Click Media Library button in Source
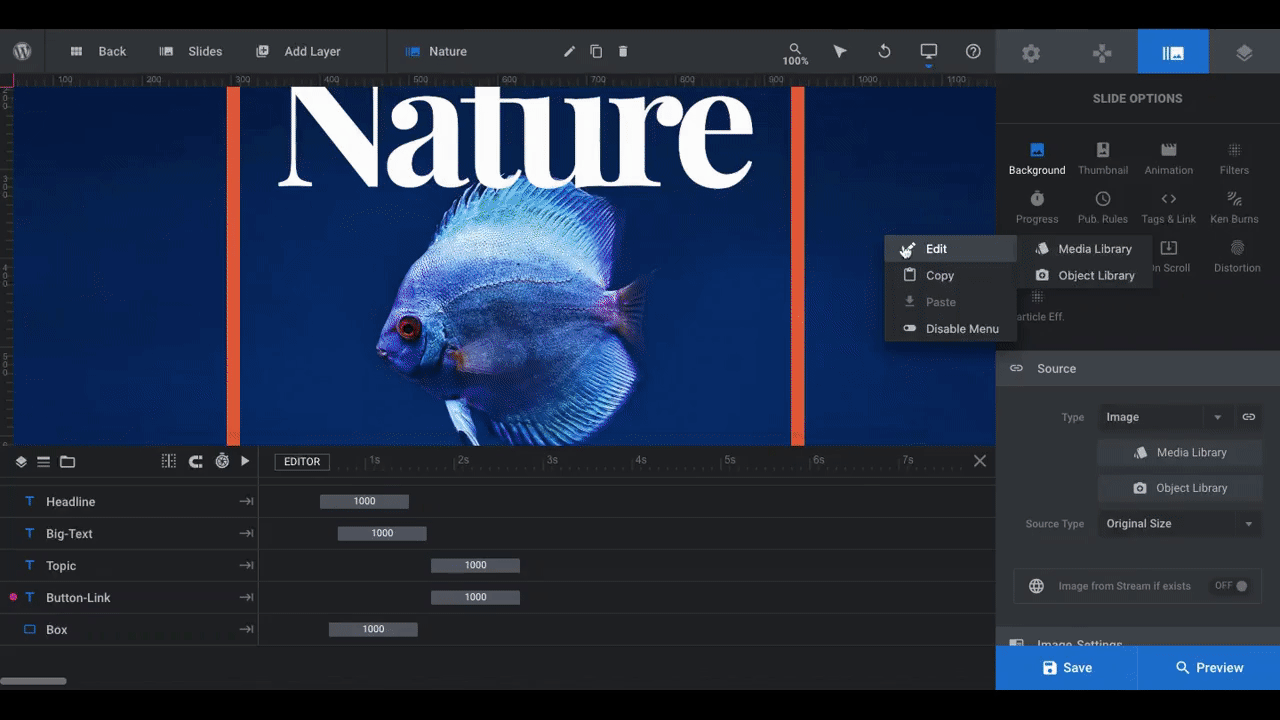 click(x=1180, y=453)
